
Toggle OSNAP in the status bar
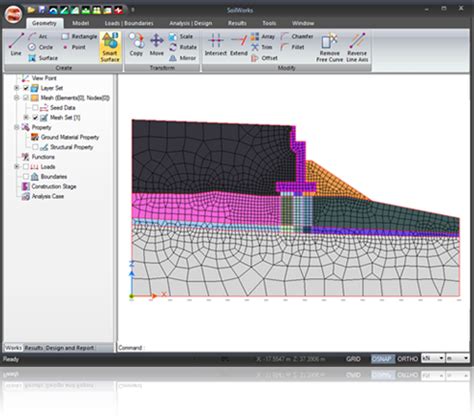pos(382,359)
